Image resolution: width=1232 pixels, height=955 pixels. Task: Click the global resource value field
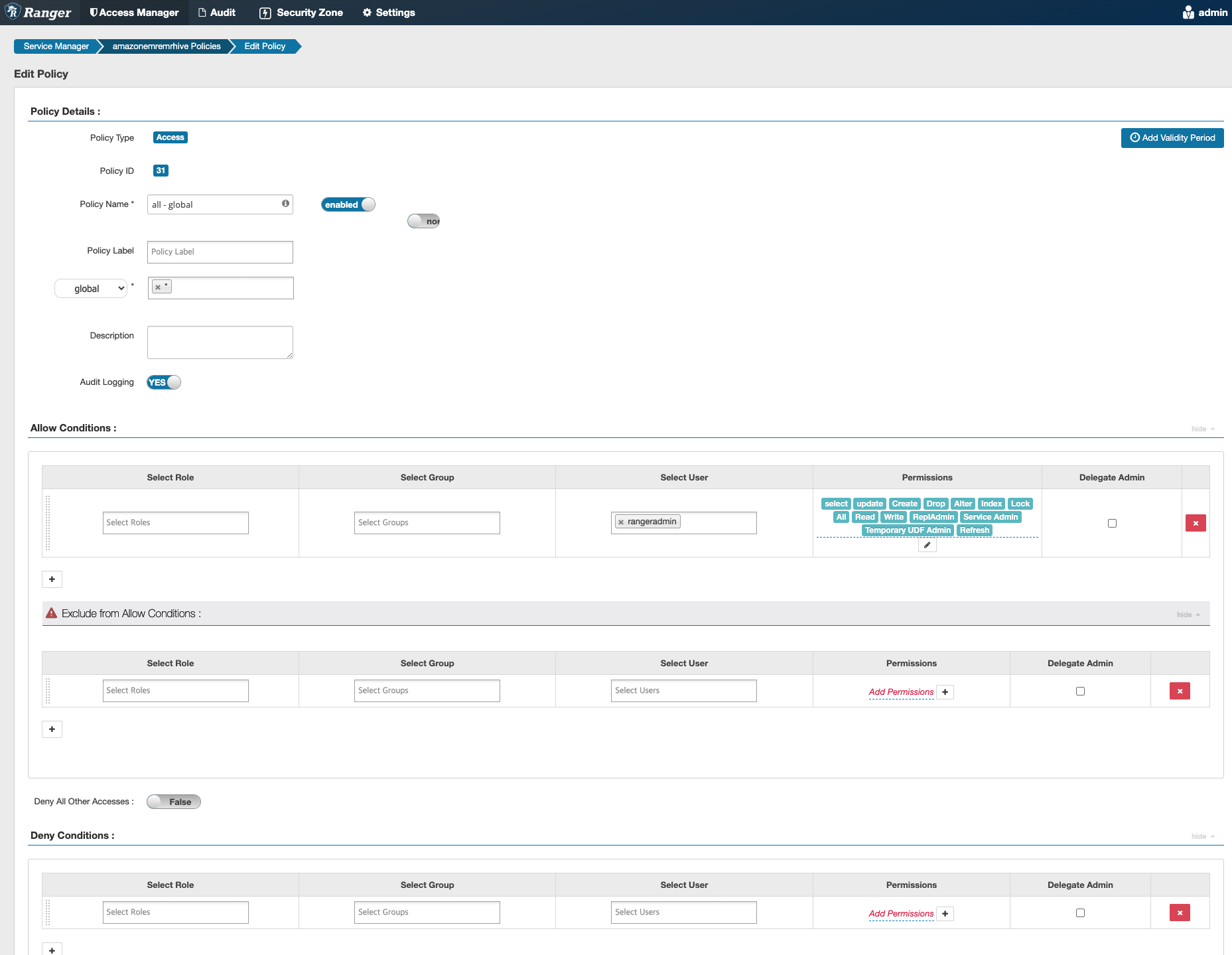click(x=221, y=288)
